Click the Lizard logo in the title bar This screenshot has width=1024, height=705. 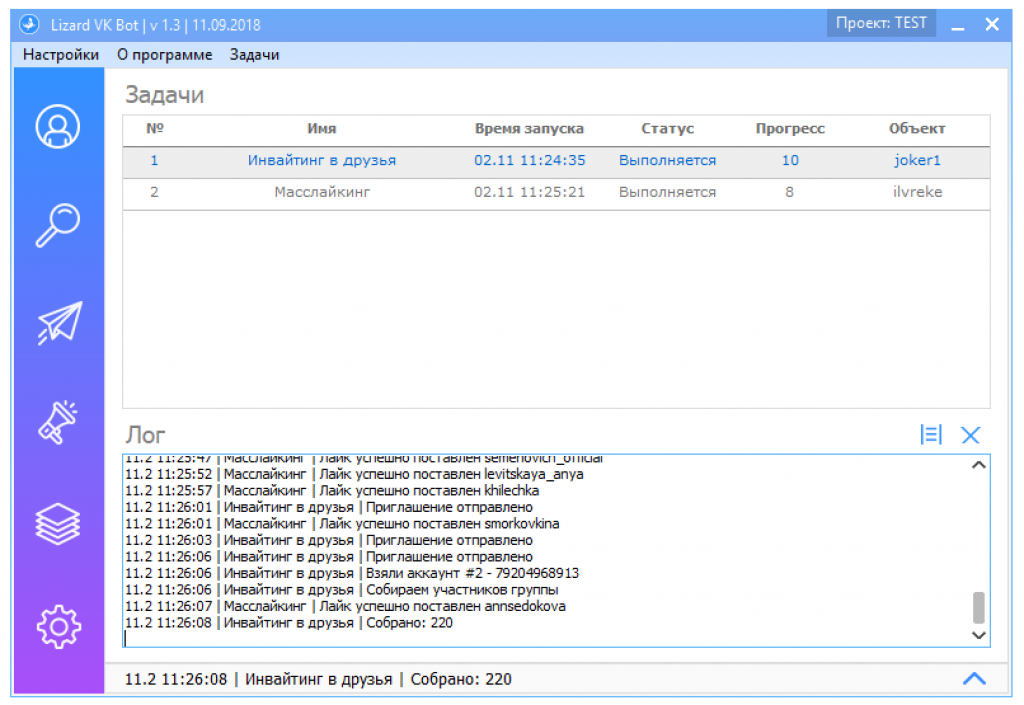[x=29, y=25]
